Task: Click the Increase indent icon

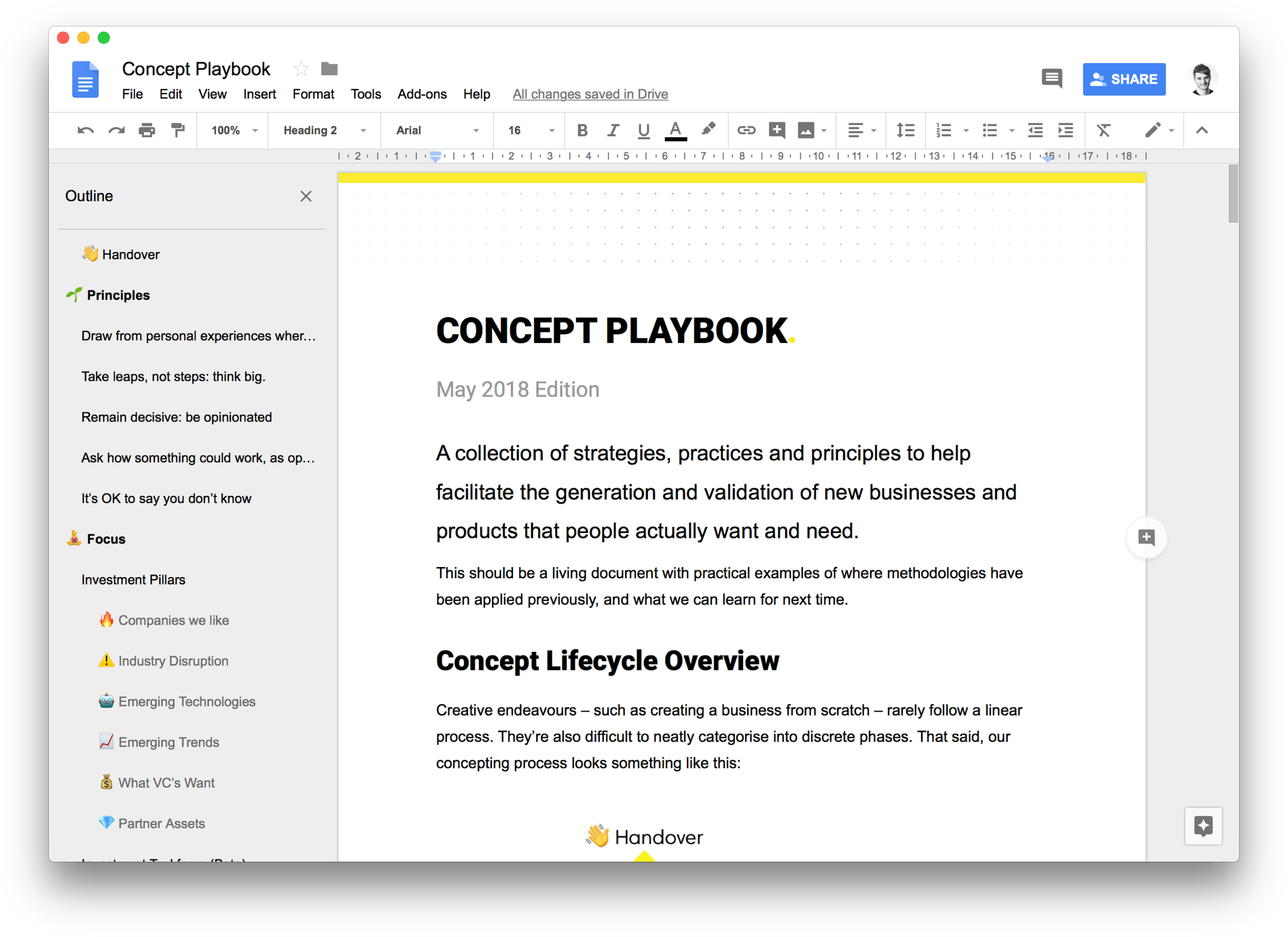Action: tap(1065, 130)
